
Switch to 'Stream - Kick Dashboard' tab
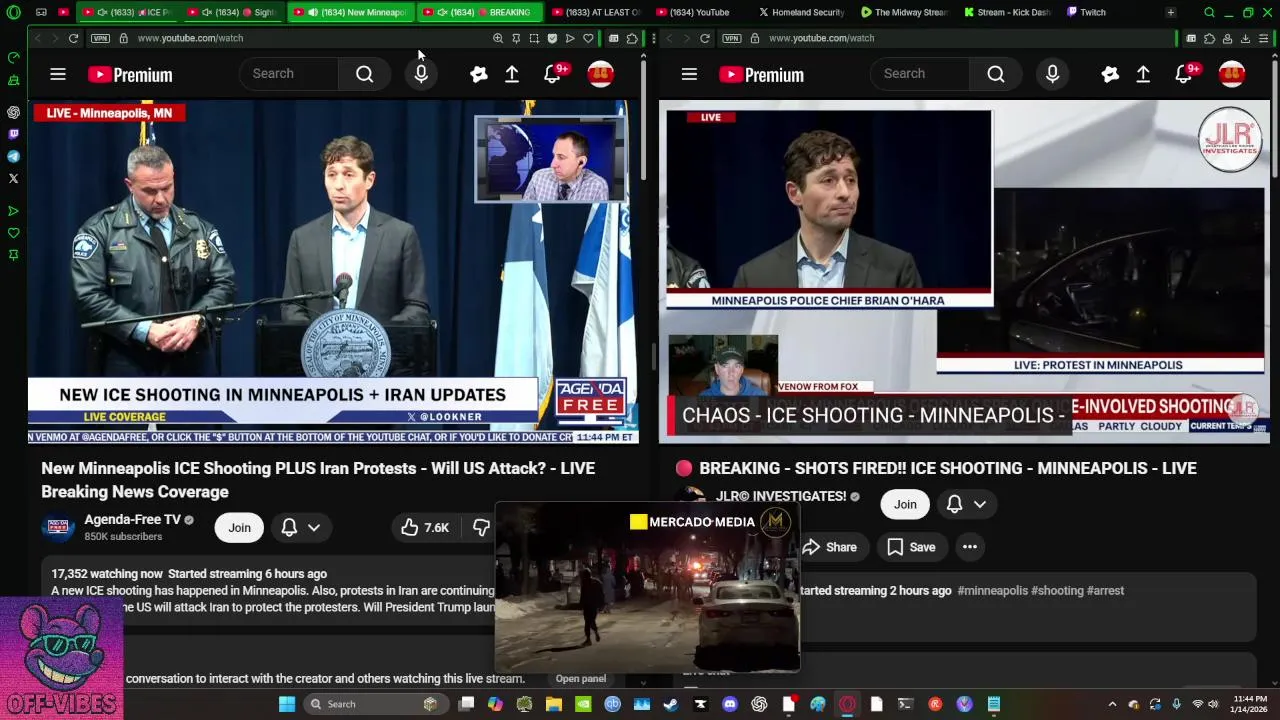[x=1005, y=12]
